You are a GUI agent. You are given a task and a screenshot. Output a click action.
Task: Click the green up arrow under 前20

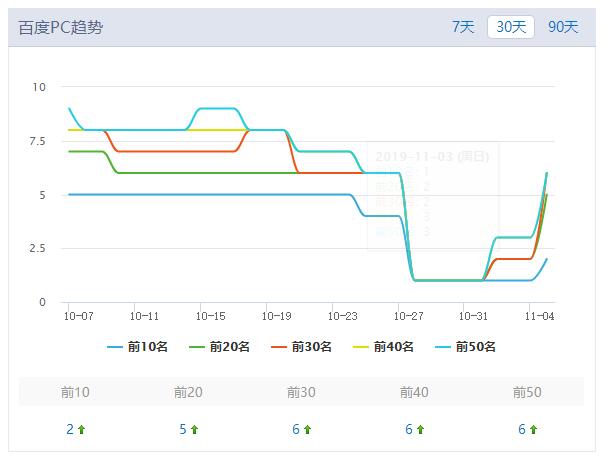pos(195,430)
